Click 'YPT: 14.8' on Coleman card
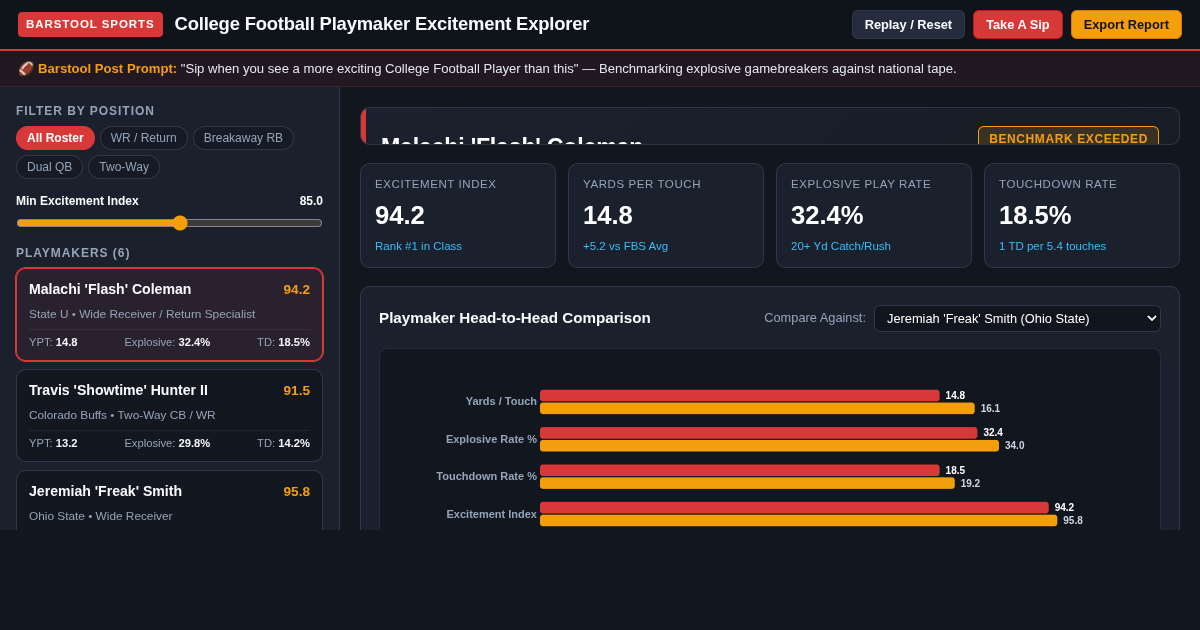This screenshot has height=630, width=1200. pos(53,342)
